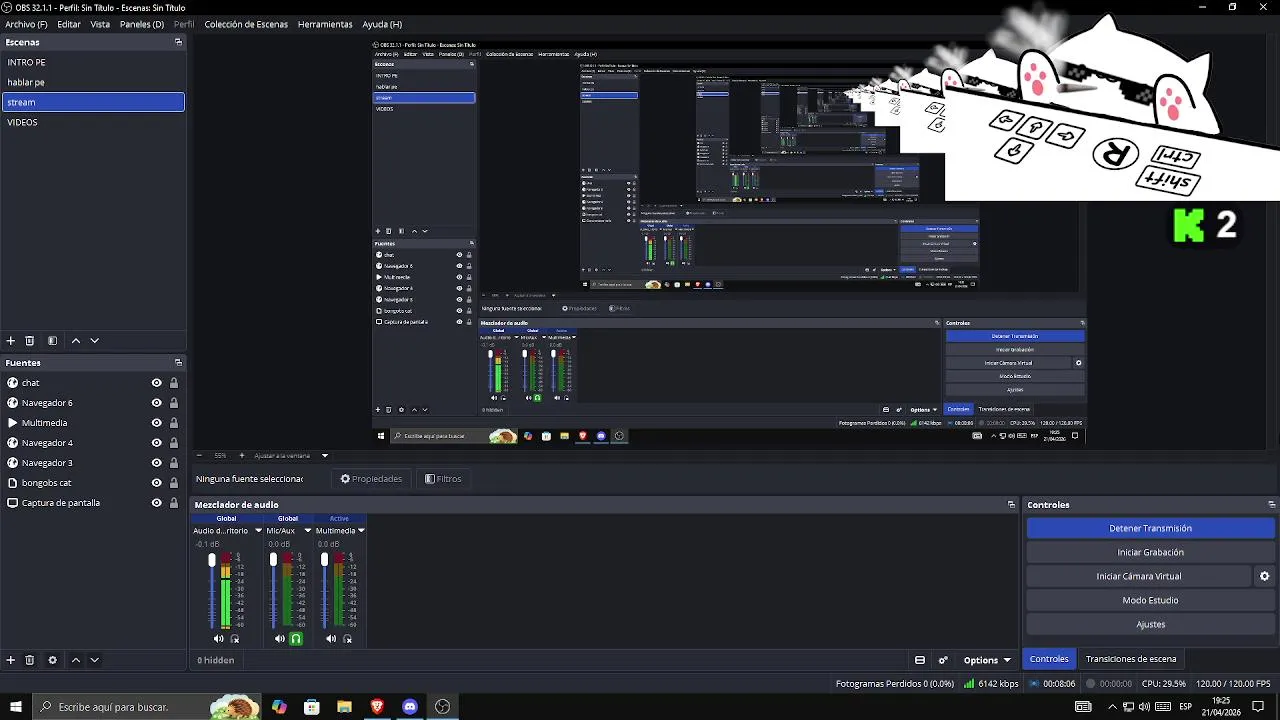Move scene up arrow in Escenas toolbar
Viewport: 1280px width, 720px height.
(x=75, y=341)
